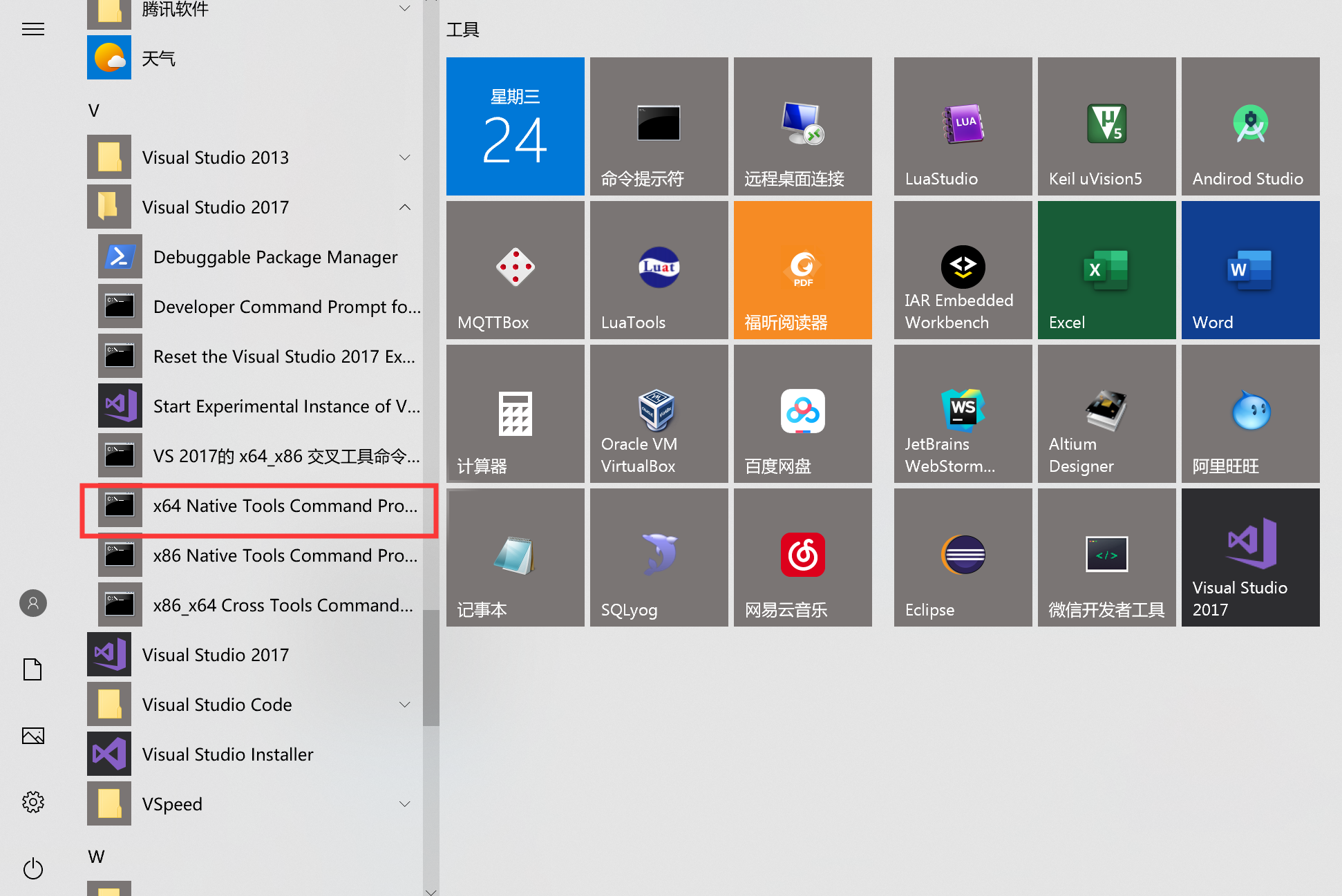This screenshot has height=896, width=1342.
Task: Open 福昕阅读器 PDF tile
Action: click(802, 270)
